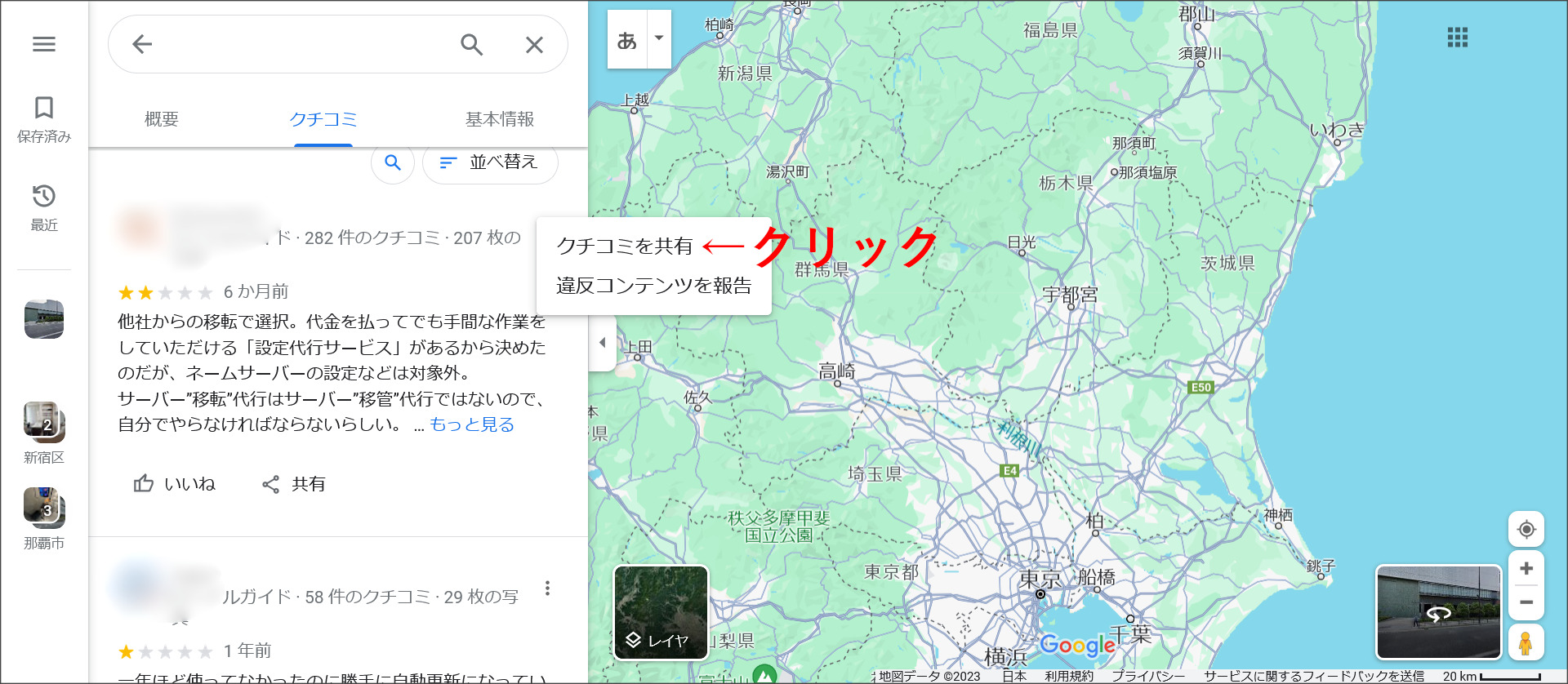The image size is (1568, 684).
Task: Zoom in with the plus button
Action: [x=1526, y=568]
